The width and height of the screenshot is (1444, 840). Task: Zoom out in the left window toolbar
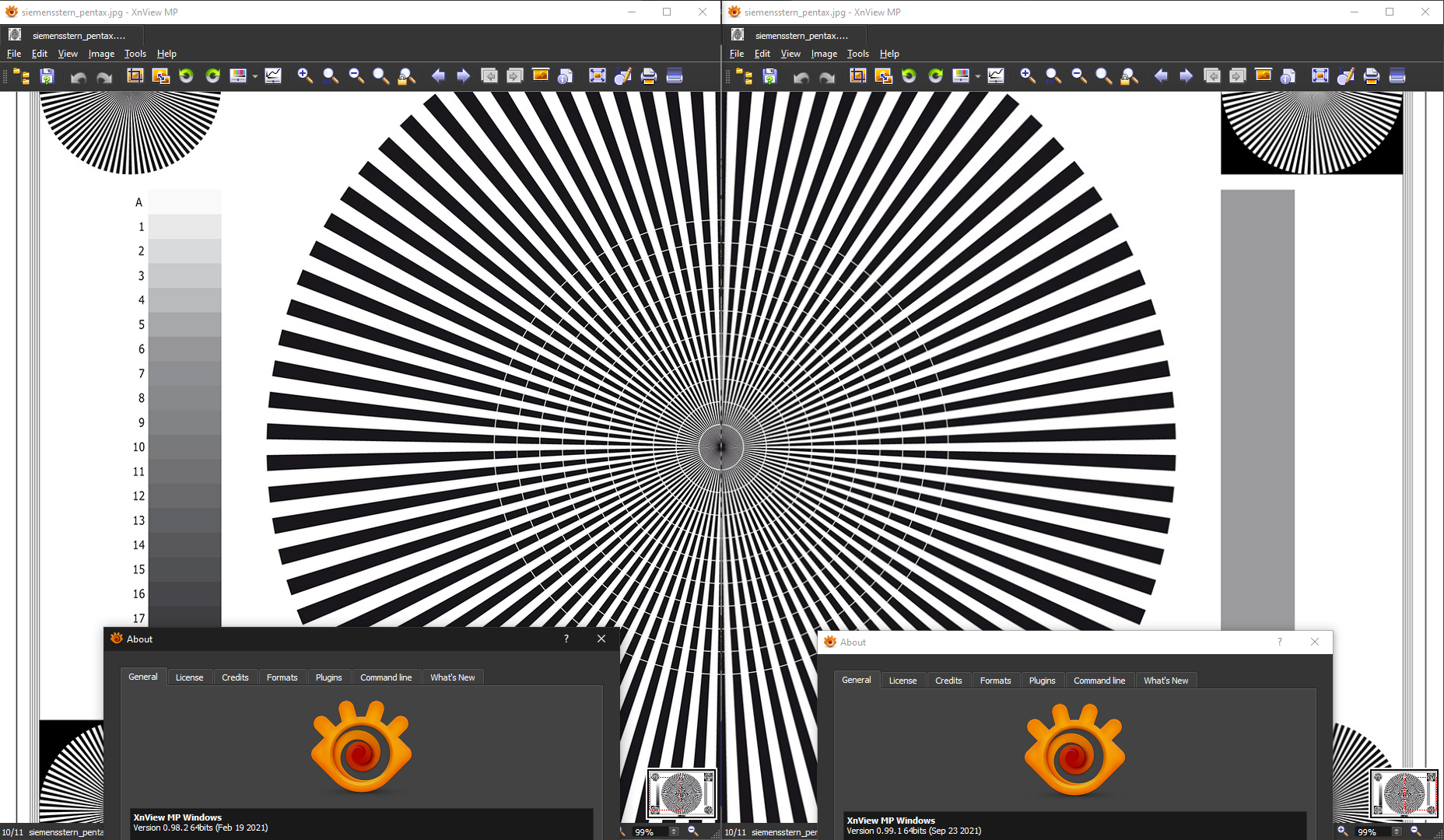(356, 75)
